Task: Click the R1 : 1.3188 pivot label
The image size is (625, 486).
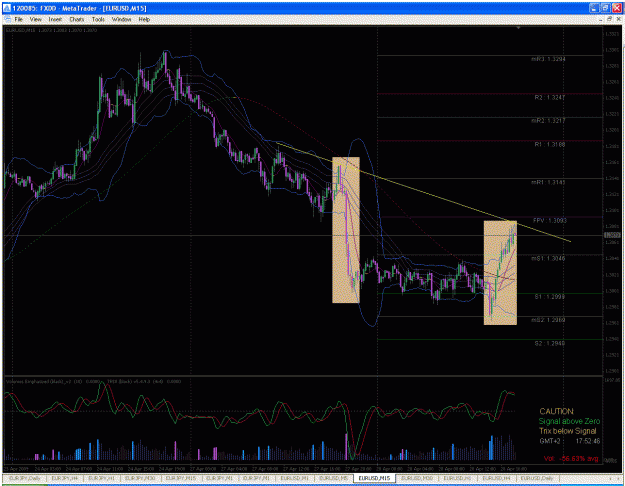Action: coord(550,144)
